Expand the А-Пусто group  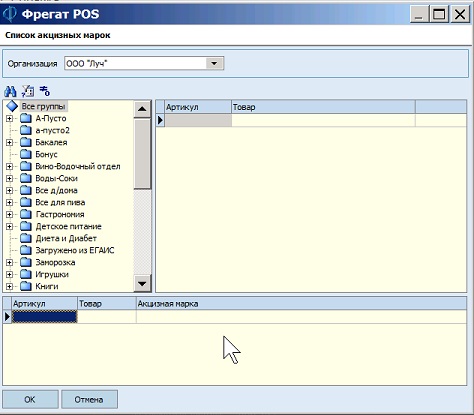9,118
